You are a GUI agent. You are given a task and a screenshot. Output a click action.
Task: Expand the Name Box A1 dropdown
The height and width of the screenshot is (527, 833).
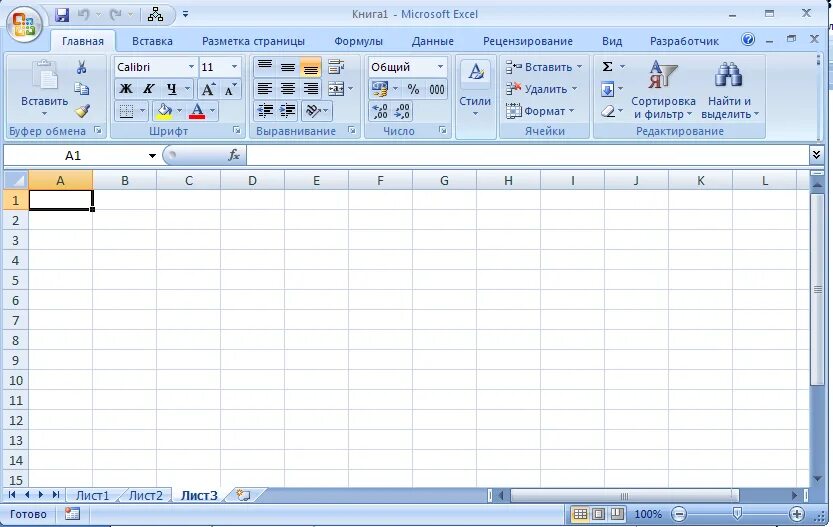coord(152,156)
